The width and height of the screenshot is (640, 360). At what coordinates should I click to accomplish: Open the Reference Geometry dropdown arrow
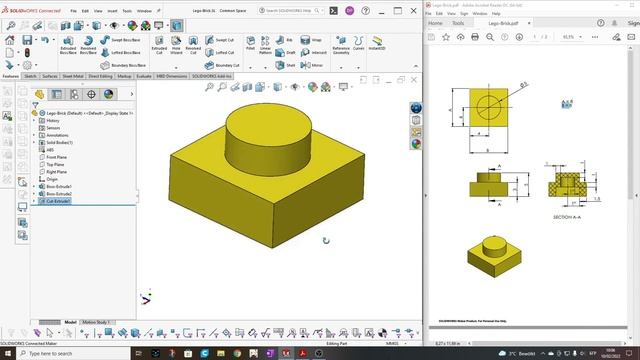point(341,68)
